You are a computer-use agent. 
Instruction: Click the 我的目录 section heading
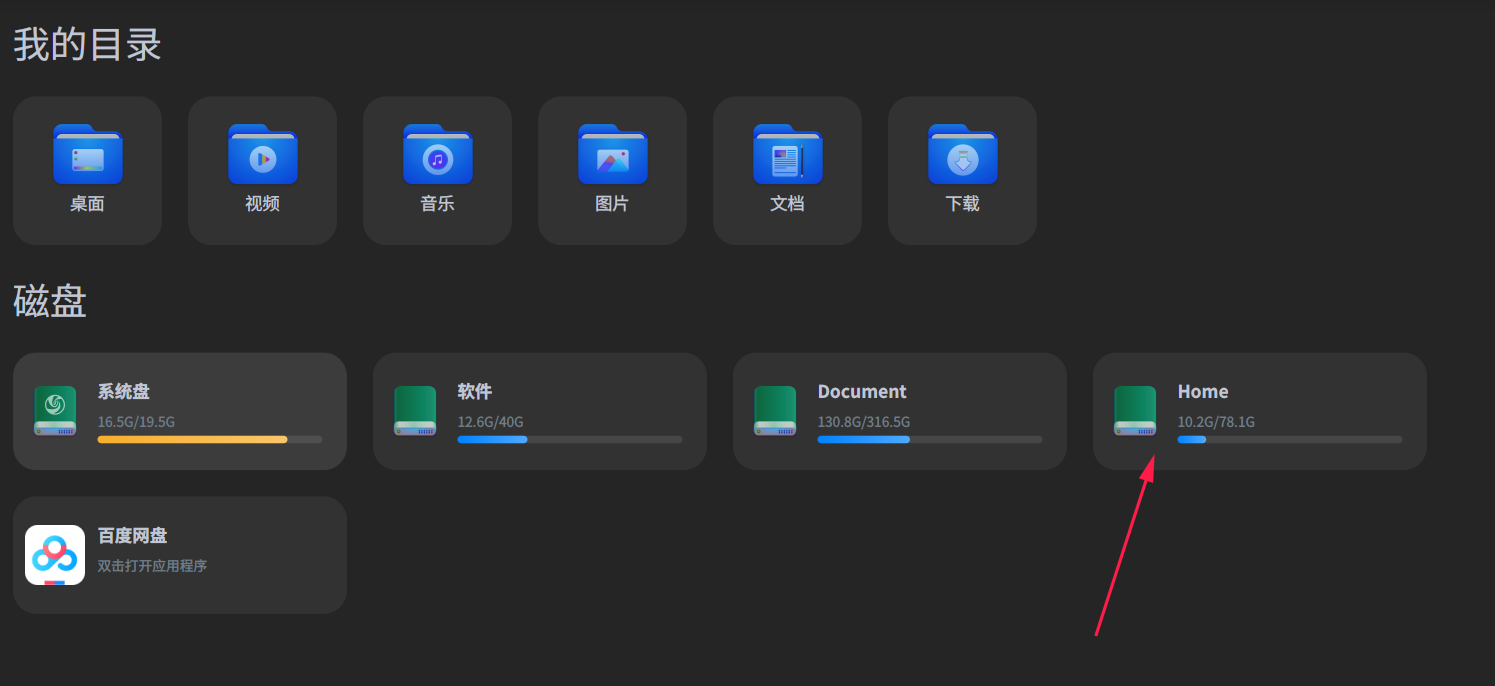point(88,45)
